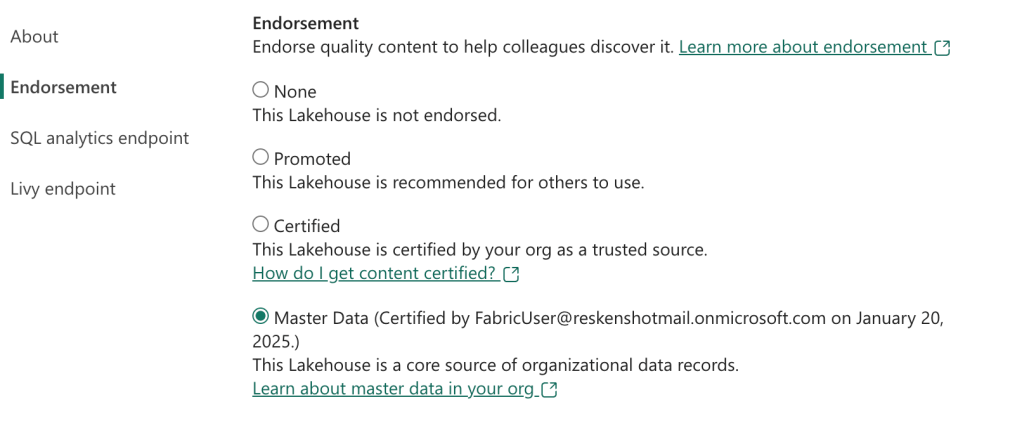Image resolution: width=1022 pixels, height=421 pixels.
Task: Open the About section in sidebar
Action: pyautogui.click(x=34, y=37)
